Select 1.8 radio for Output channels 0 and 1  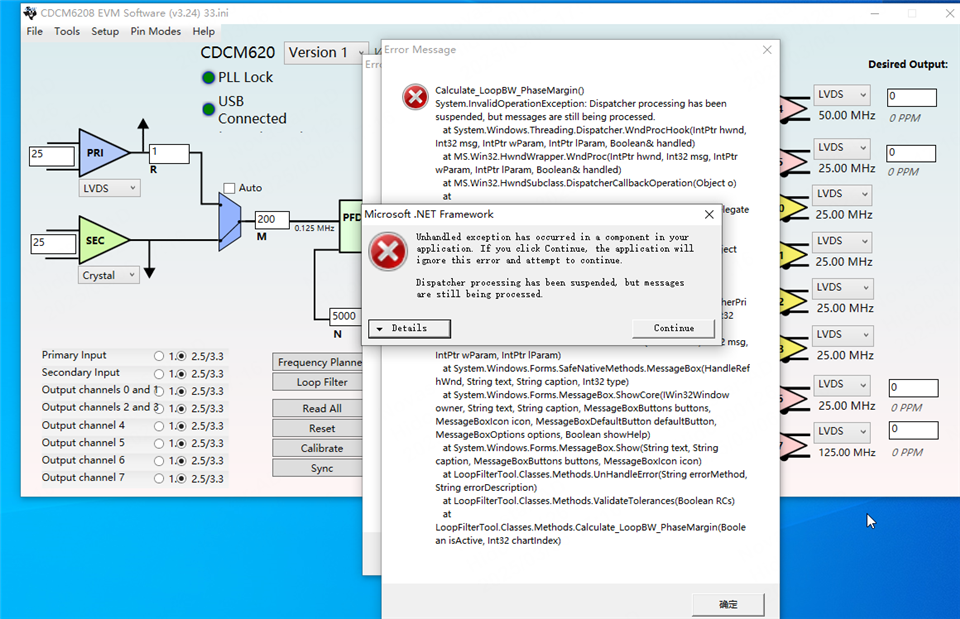pyautogui.click(x=159, y=391)
